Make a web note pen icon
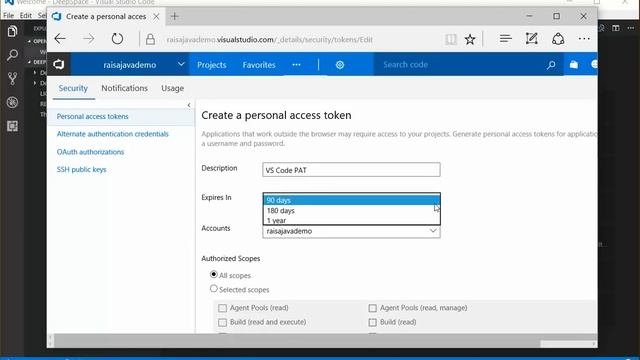The width and height of the screenshot is (640, 360). point(531,39)
